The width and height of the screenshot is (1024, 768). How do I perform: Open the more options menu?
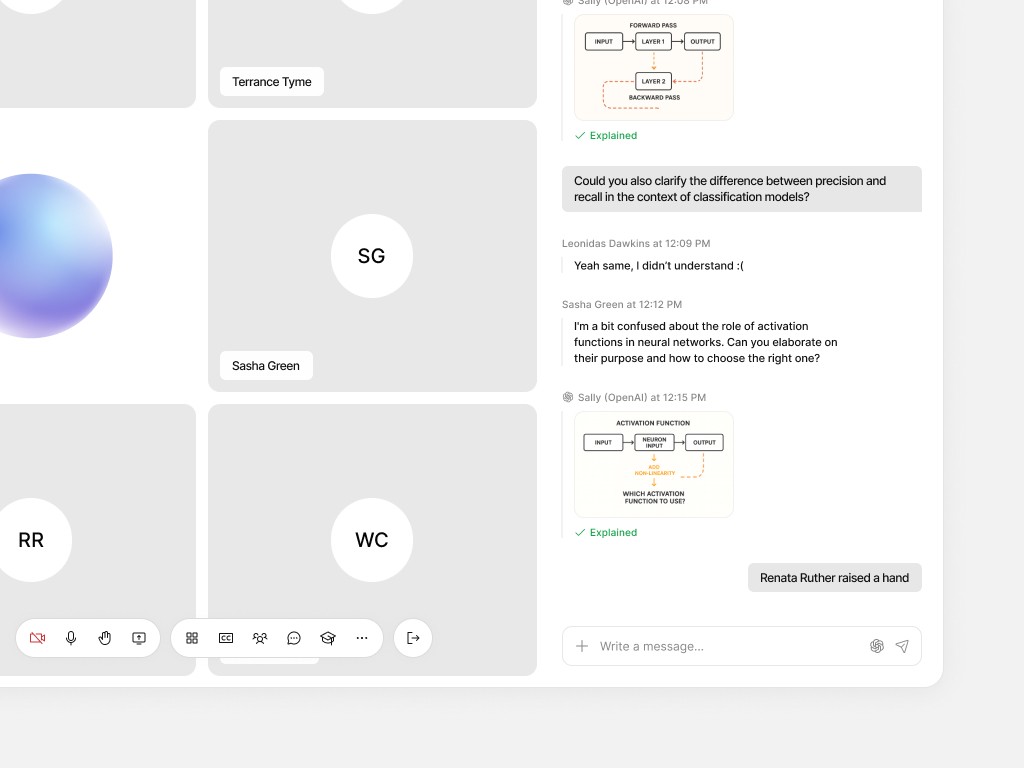[x=362, y=638]
